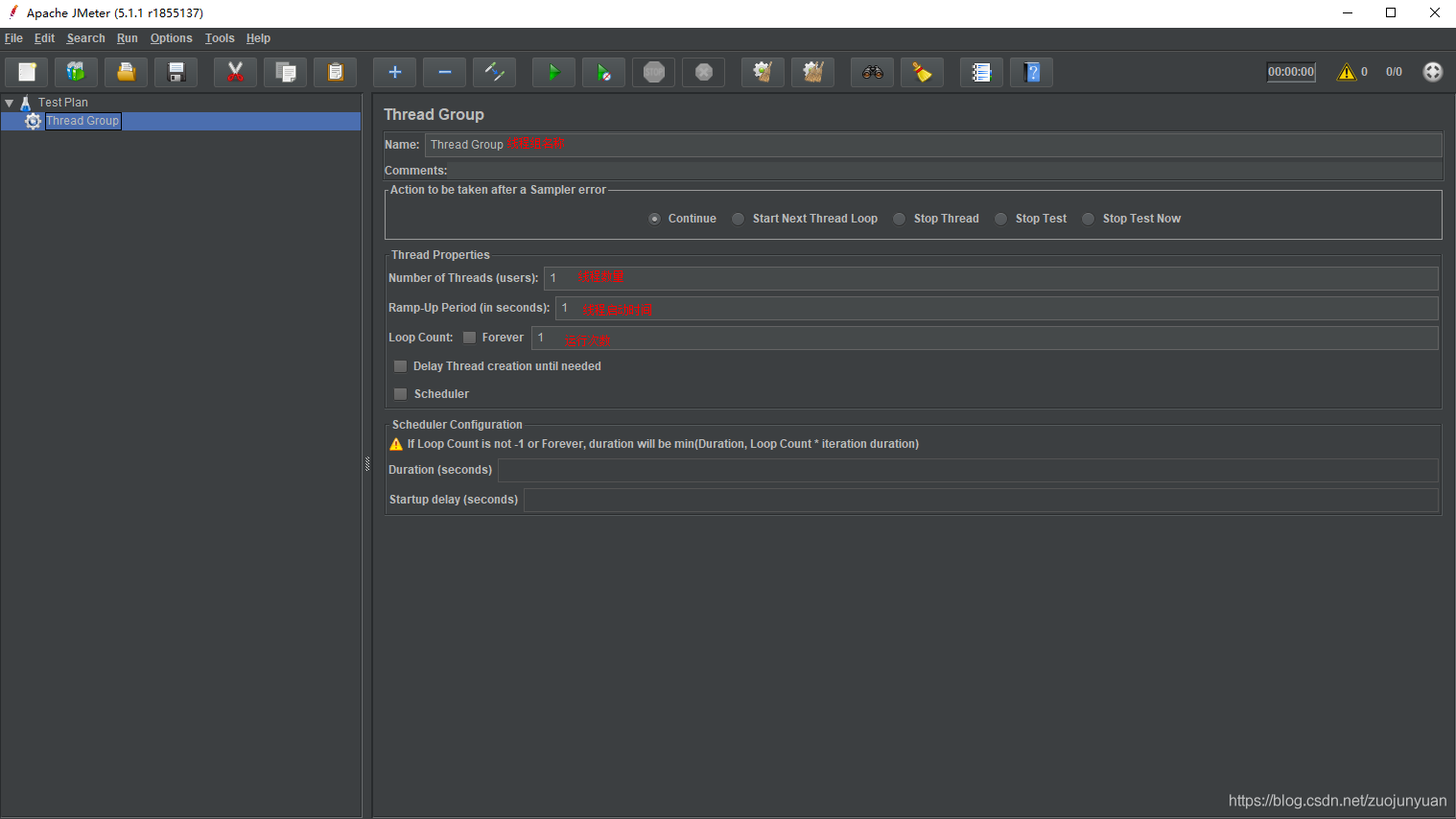Click Number of Threads input field

(991, 278)
